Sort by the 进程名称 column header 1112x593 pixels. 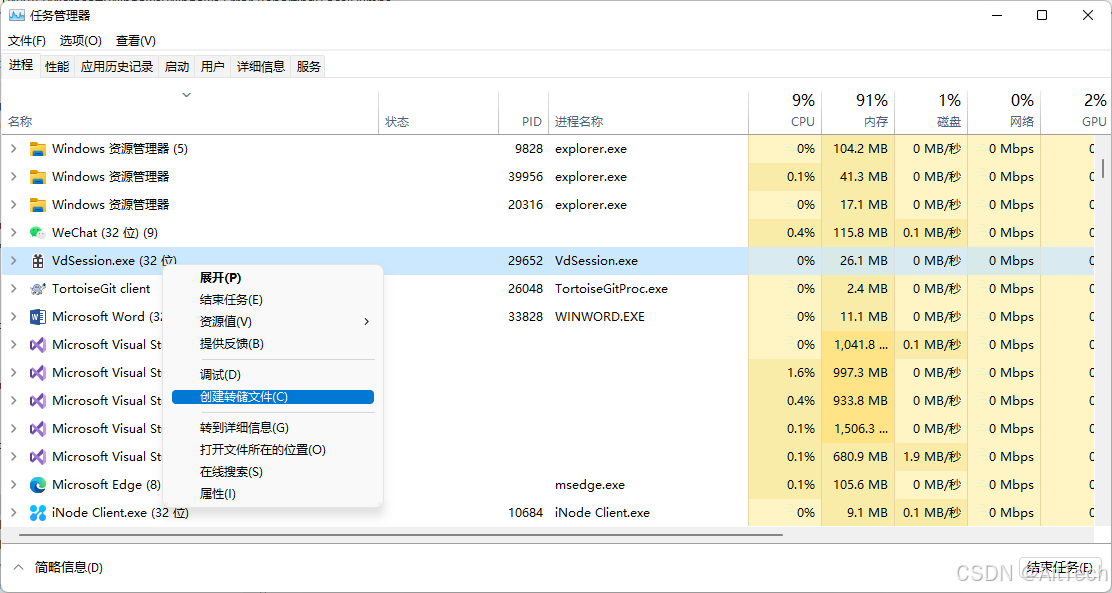pos(648,113)
